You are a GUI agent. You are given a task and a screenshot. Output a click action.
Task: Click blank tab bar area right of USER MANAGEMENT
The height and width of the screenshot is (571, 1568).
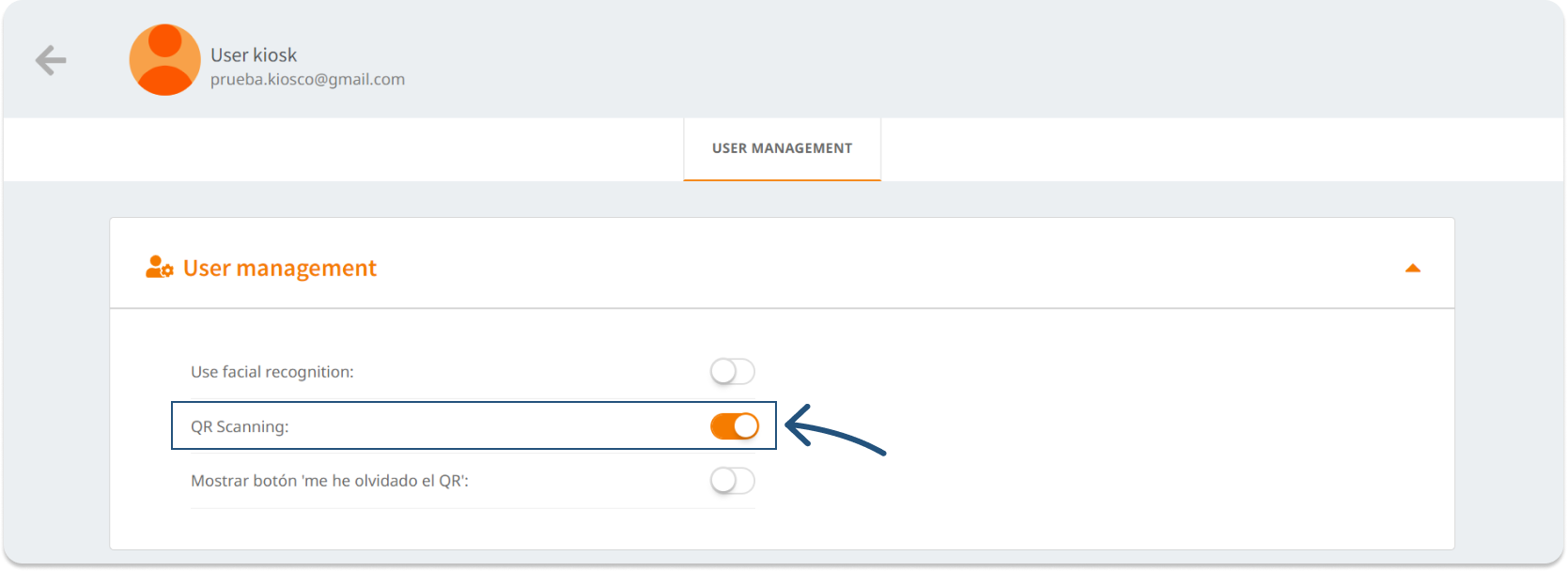(1174, 150)
